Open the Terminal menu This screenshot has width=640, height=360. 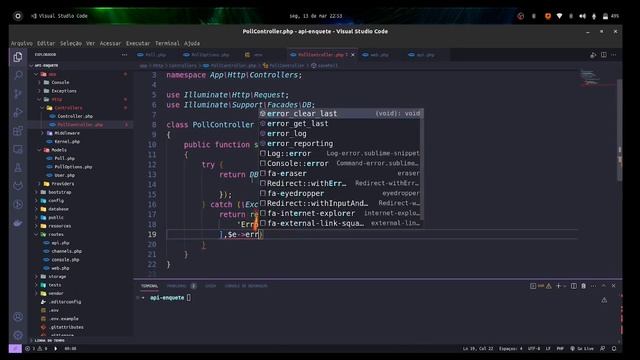pyautogui.click(x=167, y=43)
